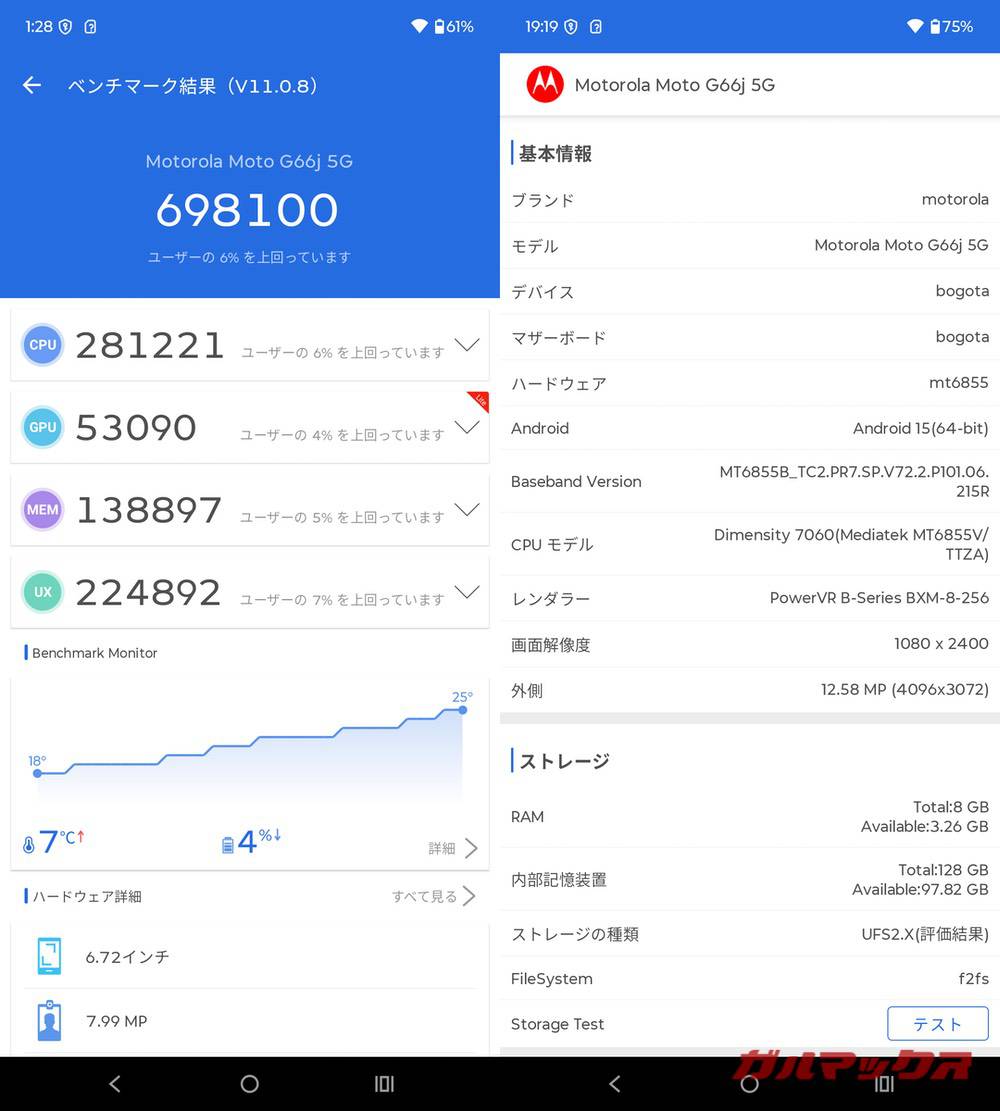Viewport: 1000px width, 1111px height.
Task: Open the recent apps navigation button
Action: (384, 1084)
